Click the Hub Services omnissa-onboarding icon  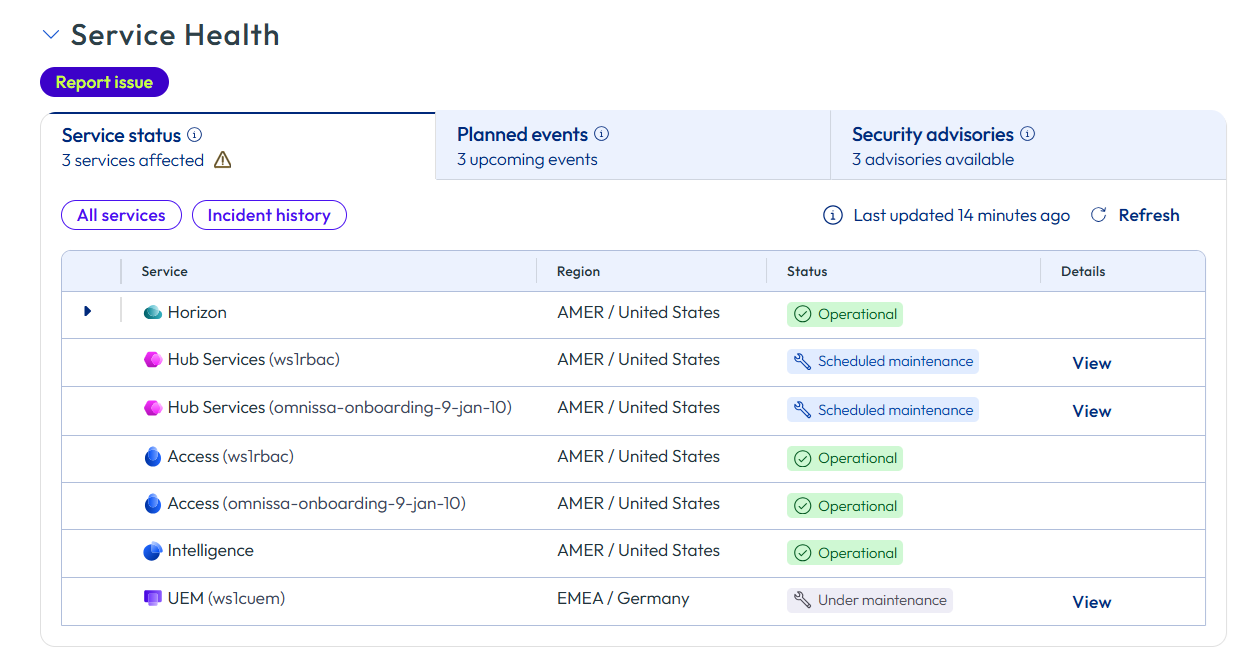[x=153, y=408]
